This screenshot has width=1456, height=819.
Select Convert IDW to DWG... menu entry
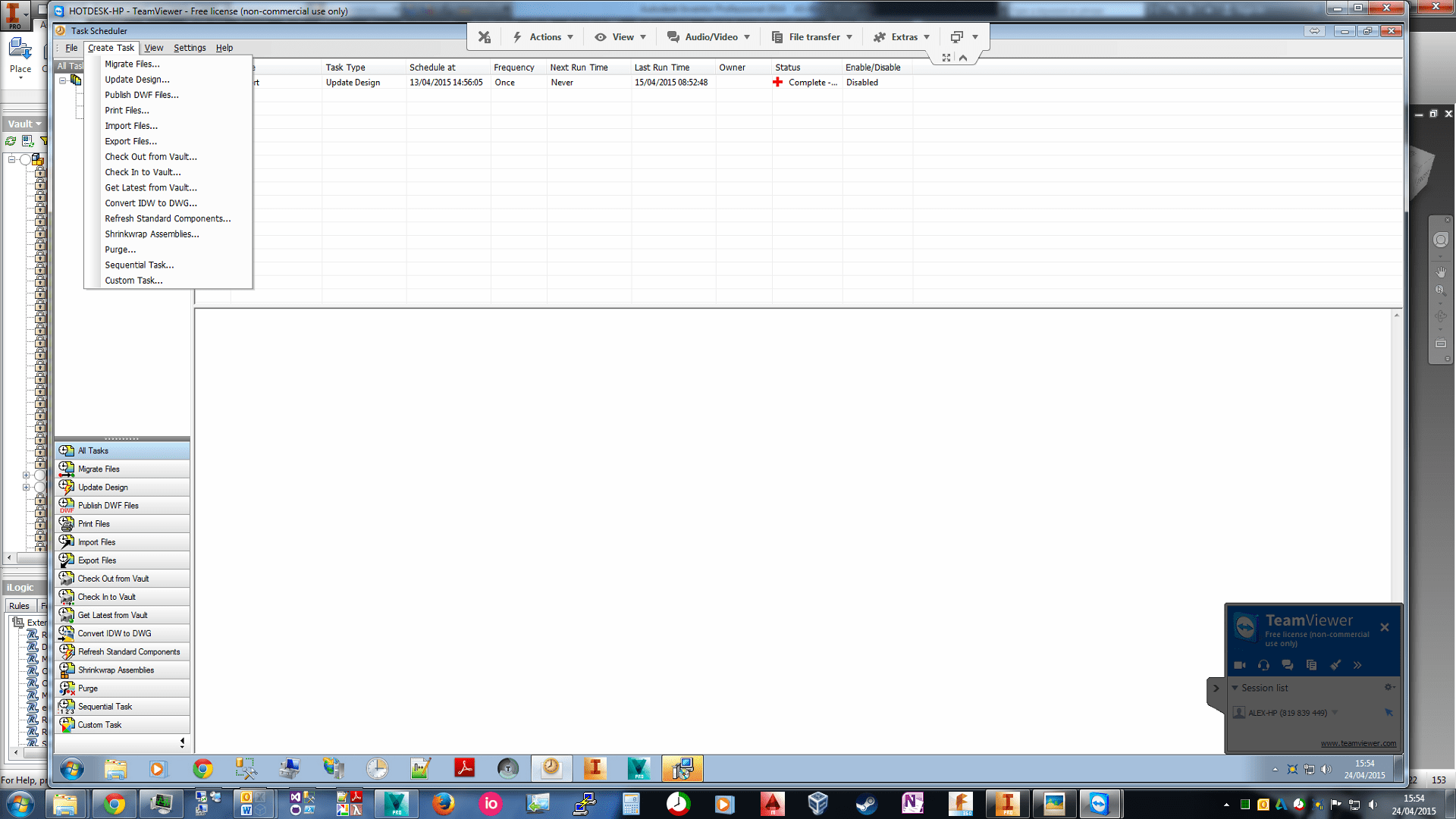[x=151, y=203]
